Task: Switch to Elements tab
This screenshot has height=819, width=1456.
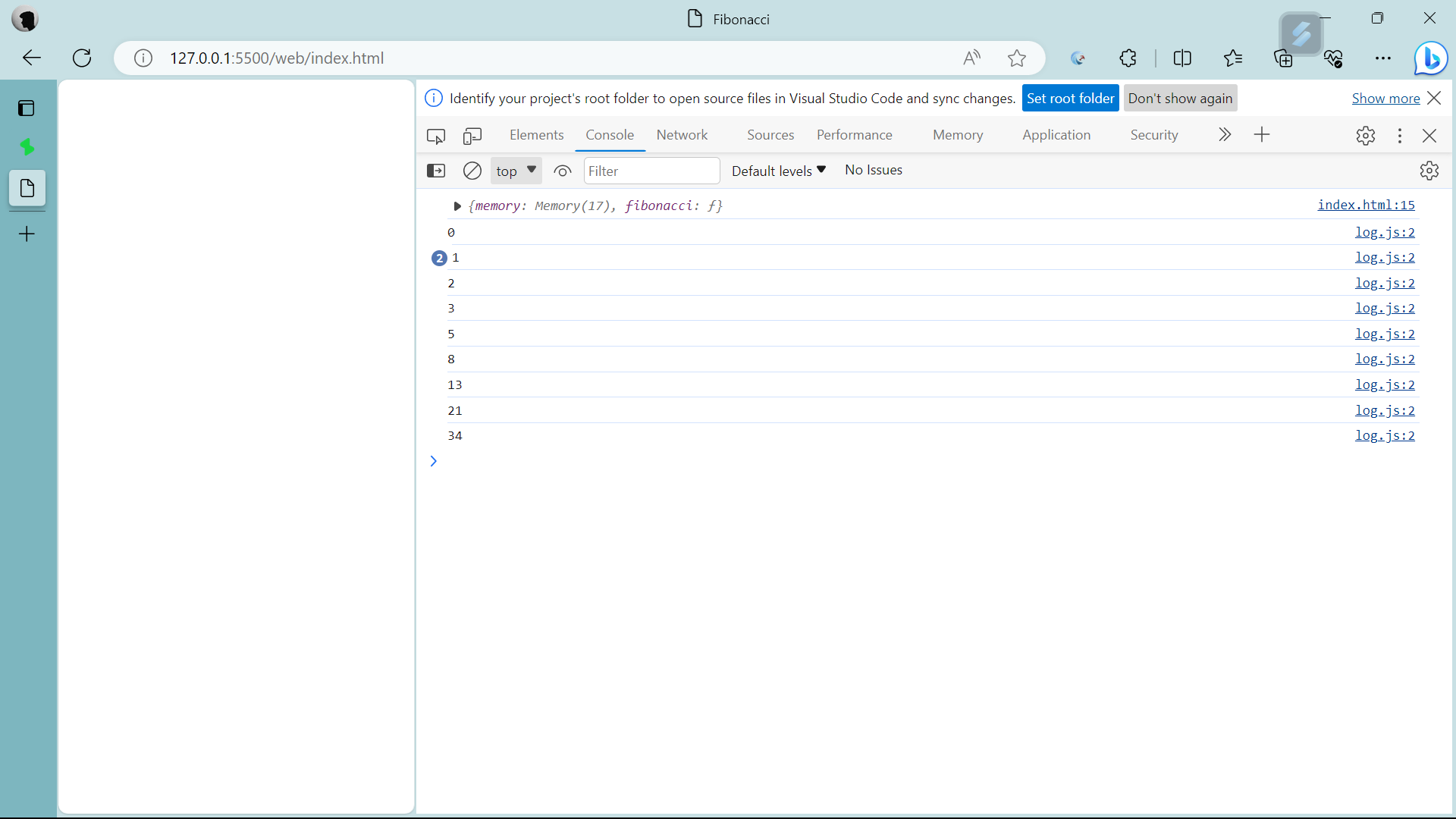Action: [537, 135]
